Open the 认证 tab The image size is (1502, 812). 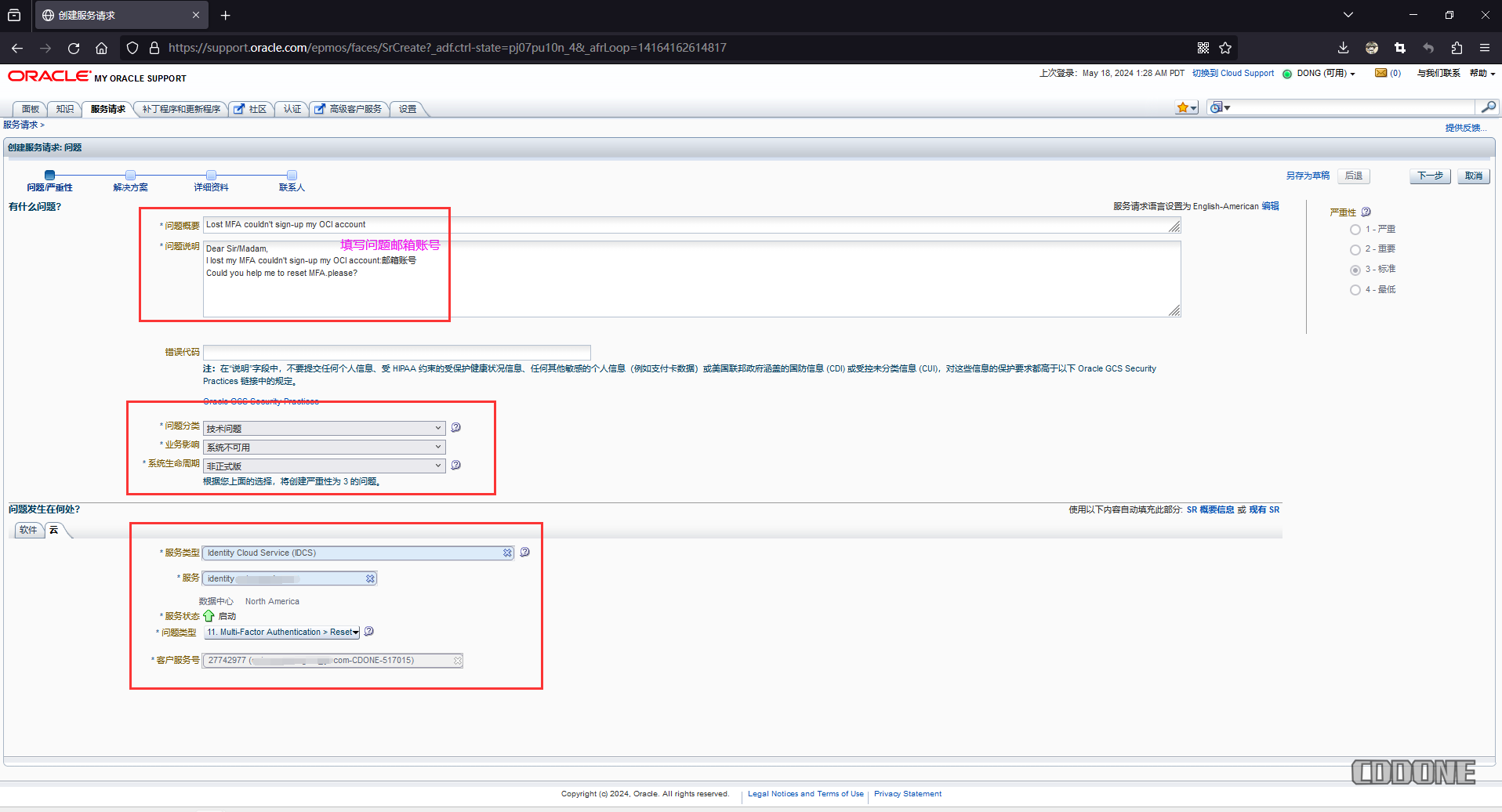point(292,109)
